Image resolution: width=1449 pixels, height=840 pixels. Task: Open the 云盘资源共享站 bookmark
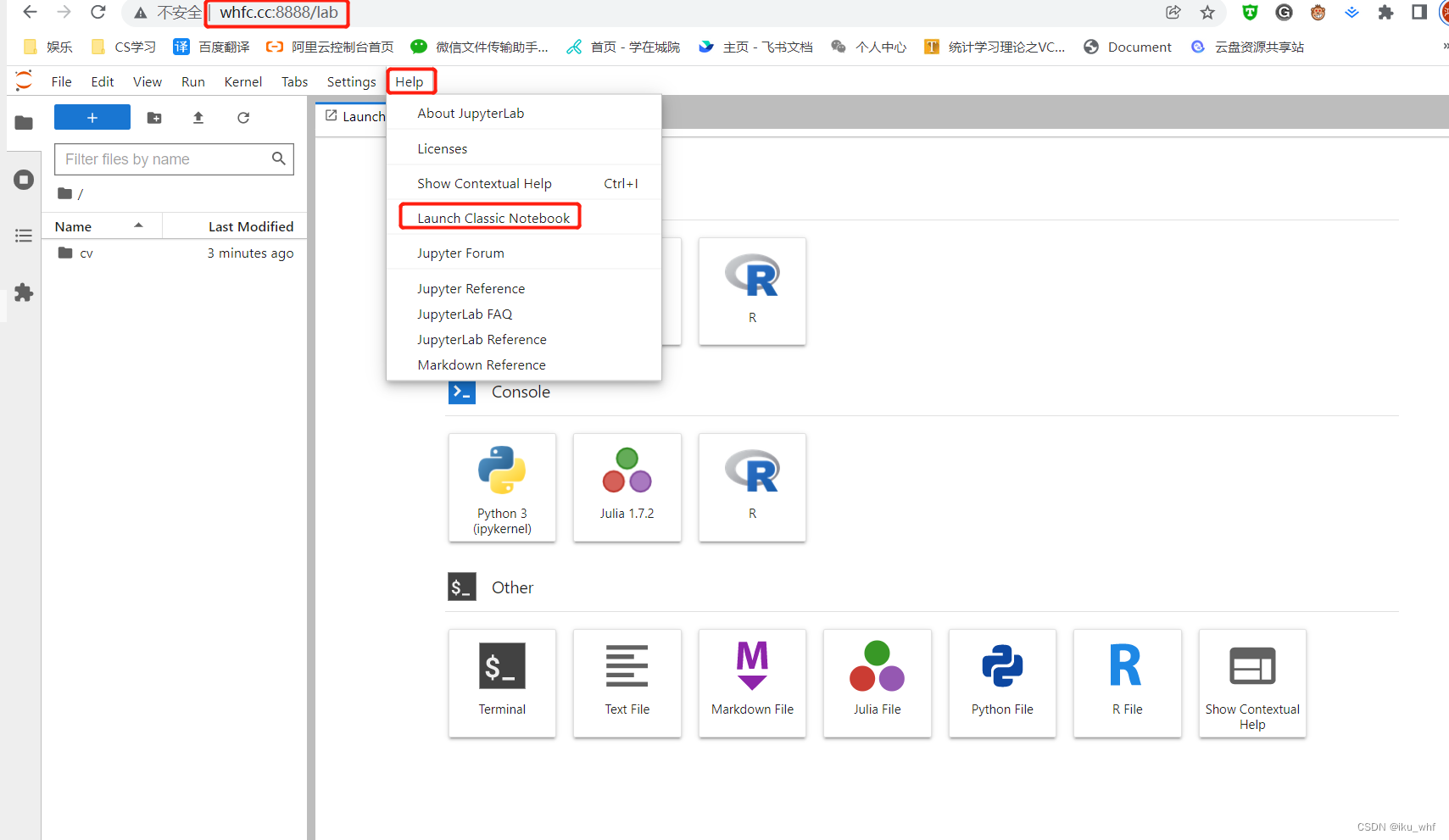coord(1247,47)
